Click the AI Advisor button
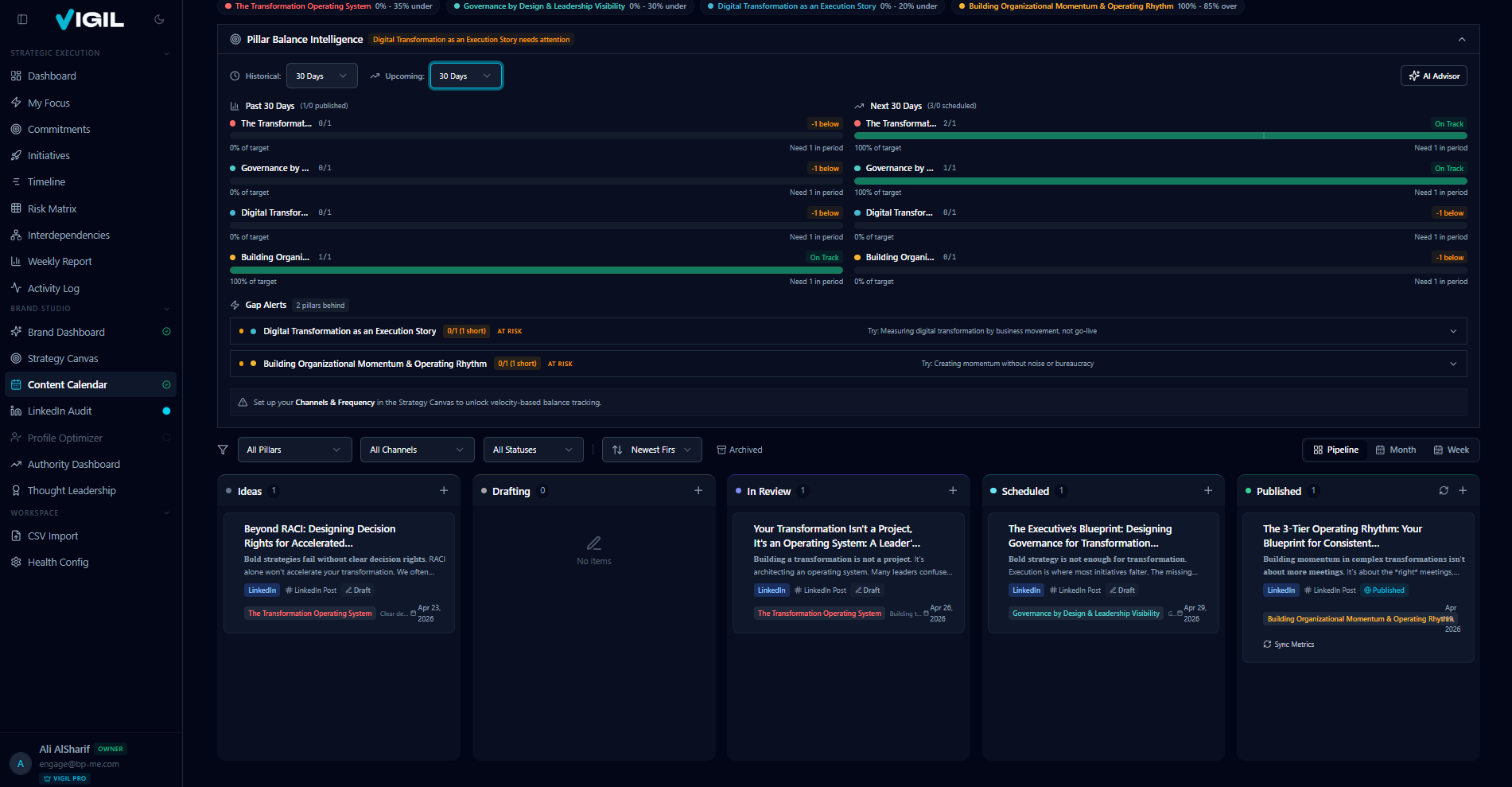The image size is (1512, 787). click(1433, 76)
